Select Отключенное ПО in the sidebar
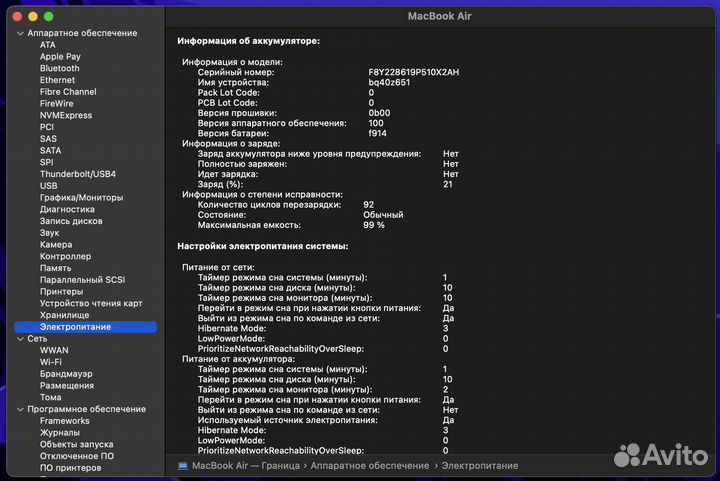The image size is (720, 481). click(x=77, y=456)
